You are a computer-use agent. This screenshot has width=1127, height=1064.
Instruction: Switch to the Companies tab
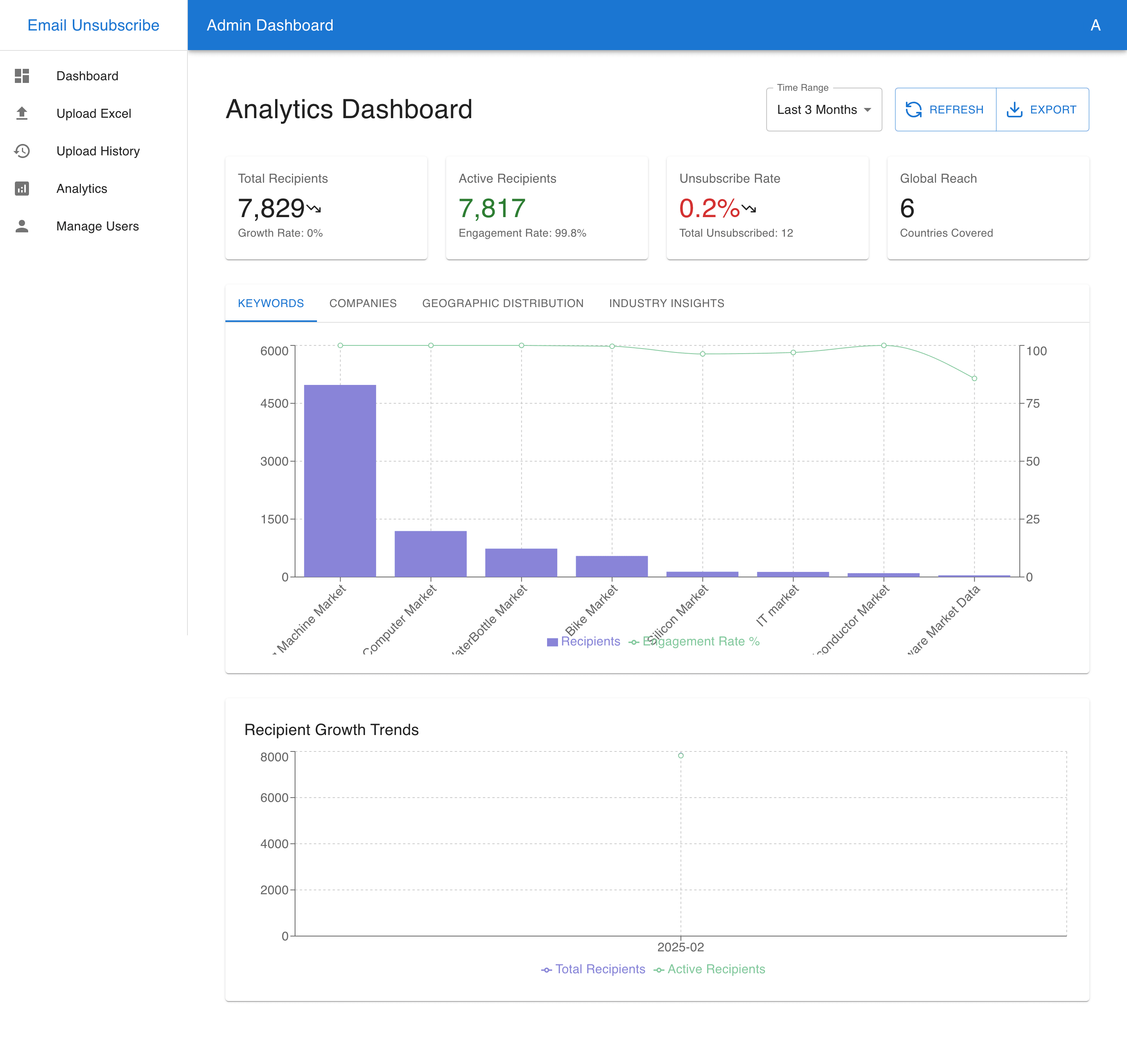click(363, 304)
